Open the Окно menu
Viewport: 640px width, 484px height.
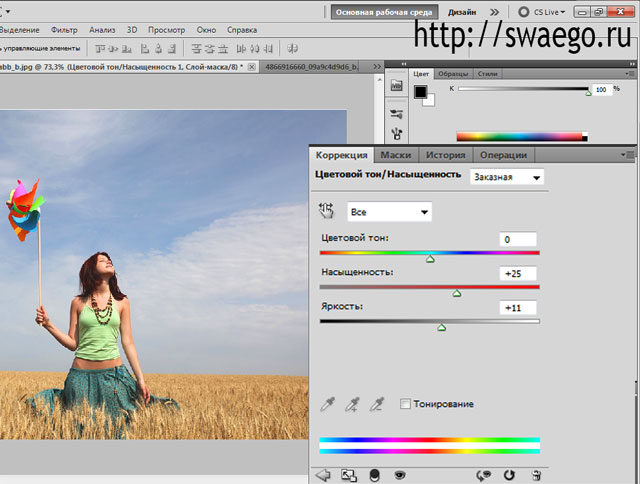(206, 30)
